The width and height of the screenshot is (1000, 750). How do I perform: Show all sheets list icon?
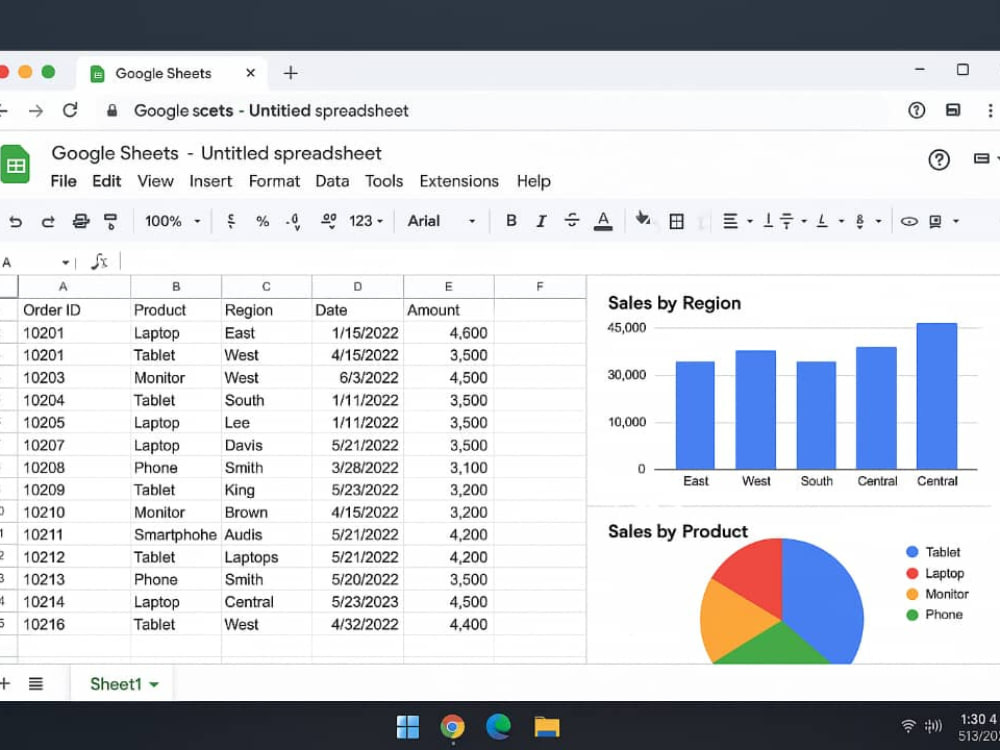pyautogui.click(x=36, y=684)
